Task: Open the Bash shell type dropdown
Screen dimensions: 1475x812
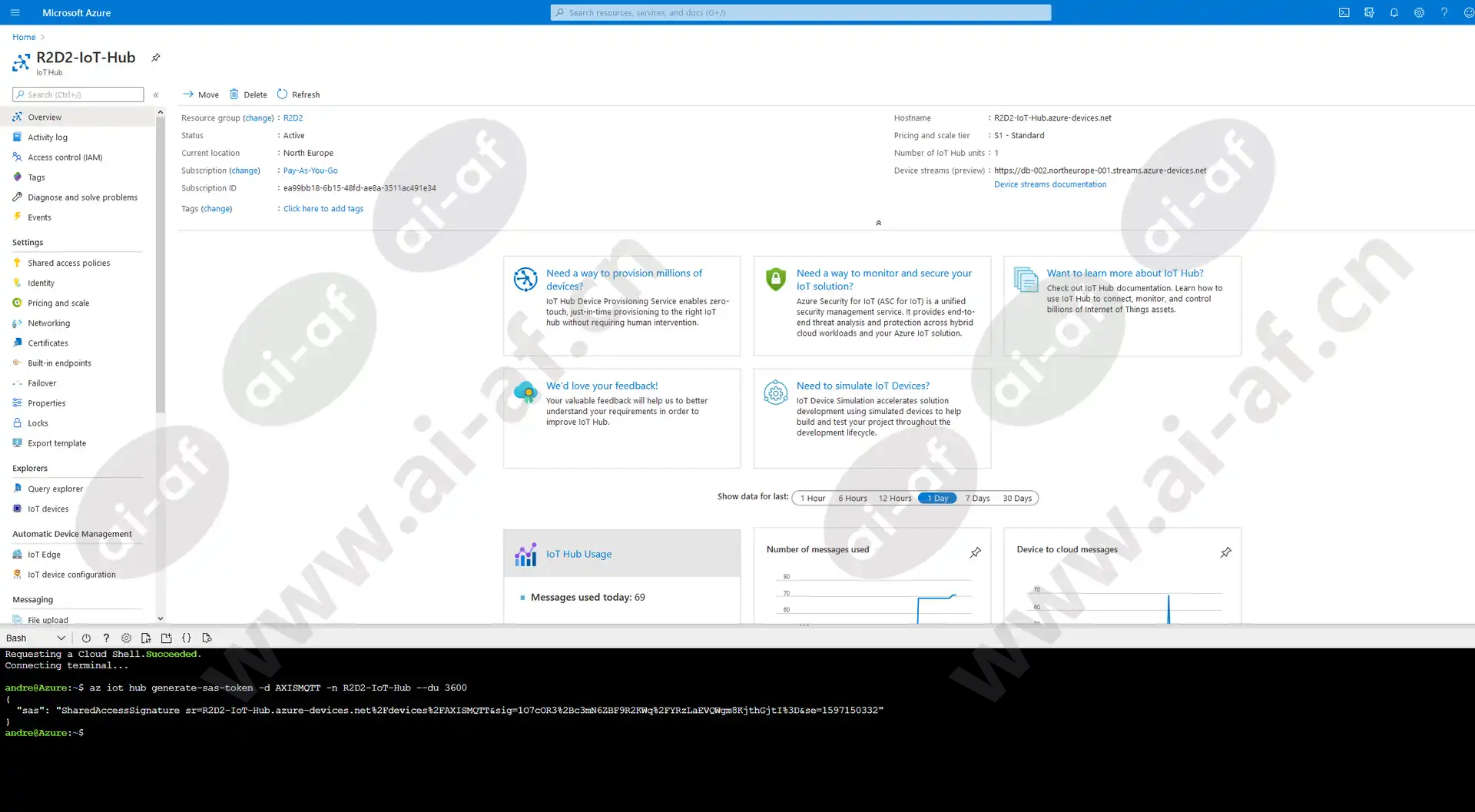Action: coord(35,638)
